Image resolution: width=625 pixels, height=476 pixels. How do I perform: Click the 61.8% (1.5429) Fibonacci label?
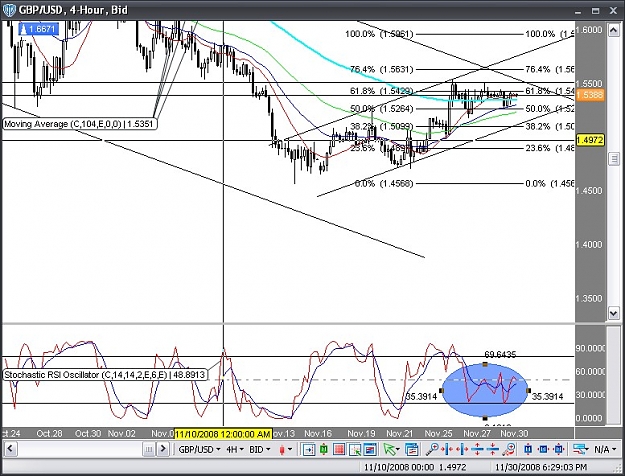381,91
